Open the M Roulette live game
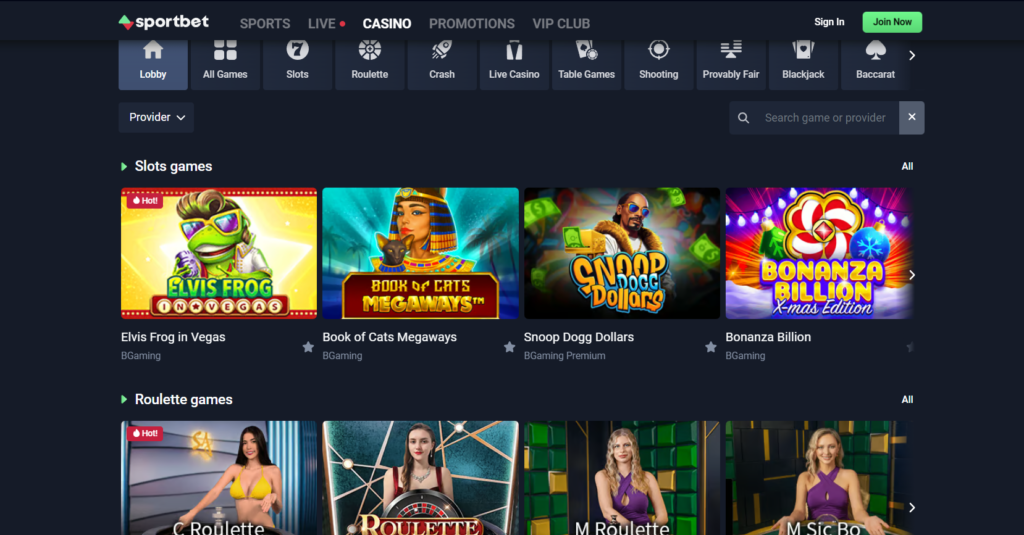 click(x=622, y=478)
